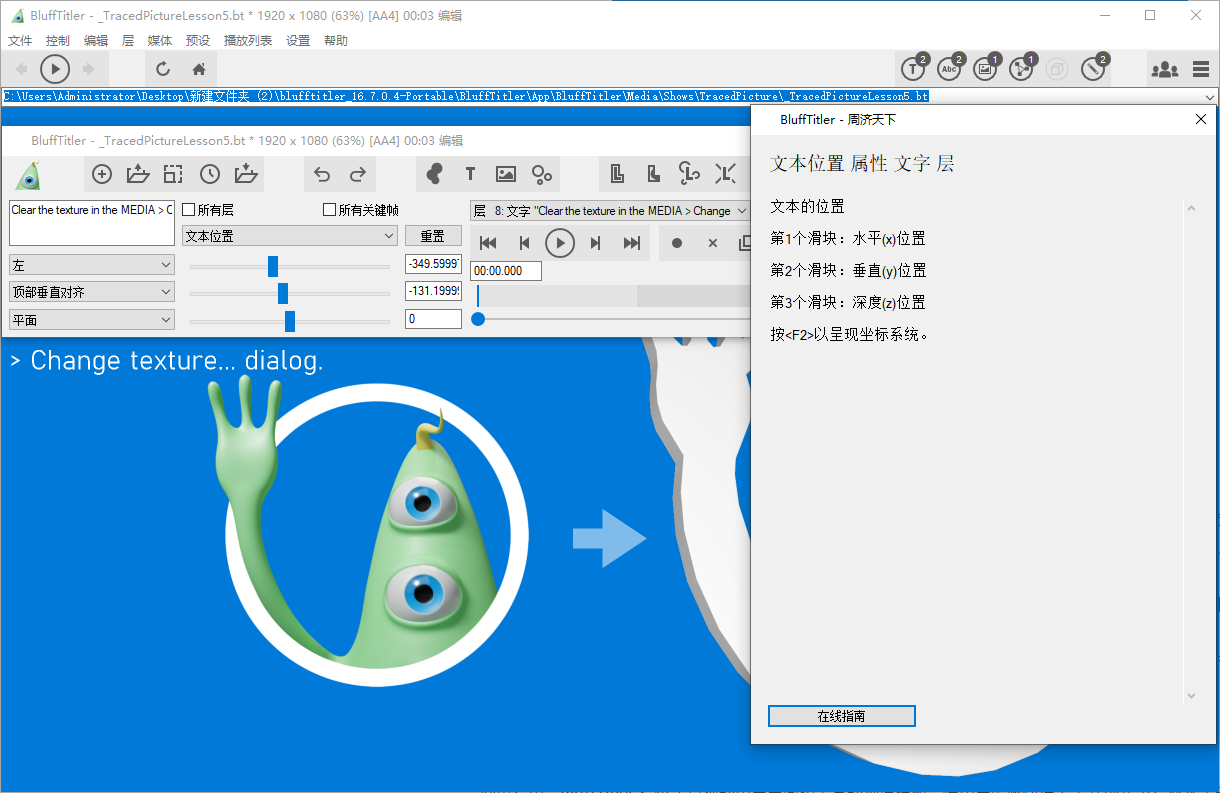Select the Picture layer icon

[505, 174]
